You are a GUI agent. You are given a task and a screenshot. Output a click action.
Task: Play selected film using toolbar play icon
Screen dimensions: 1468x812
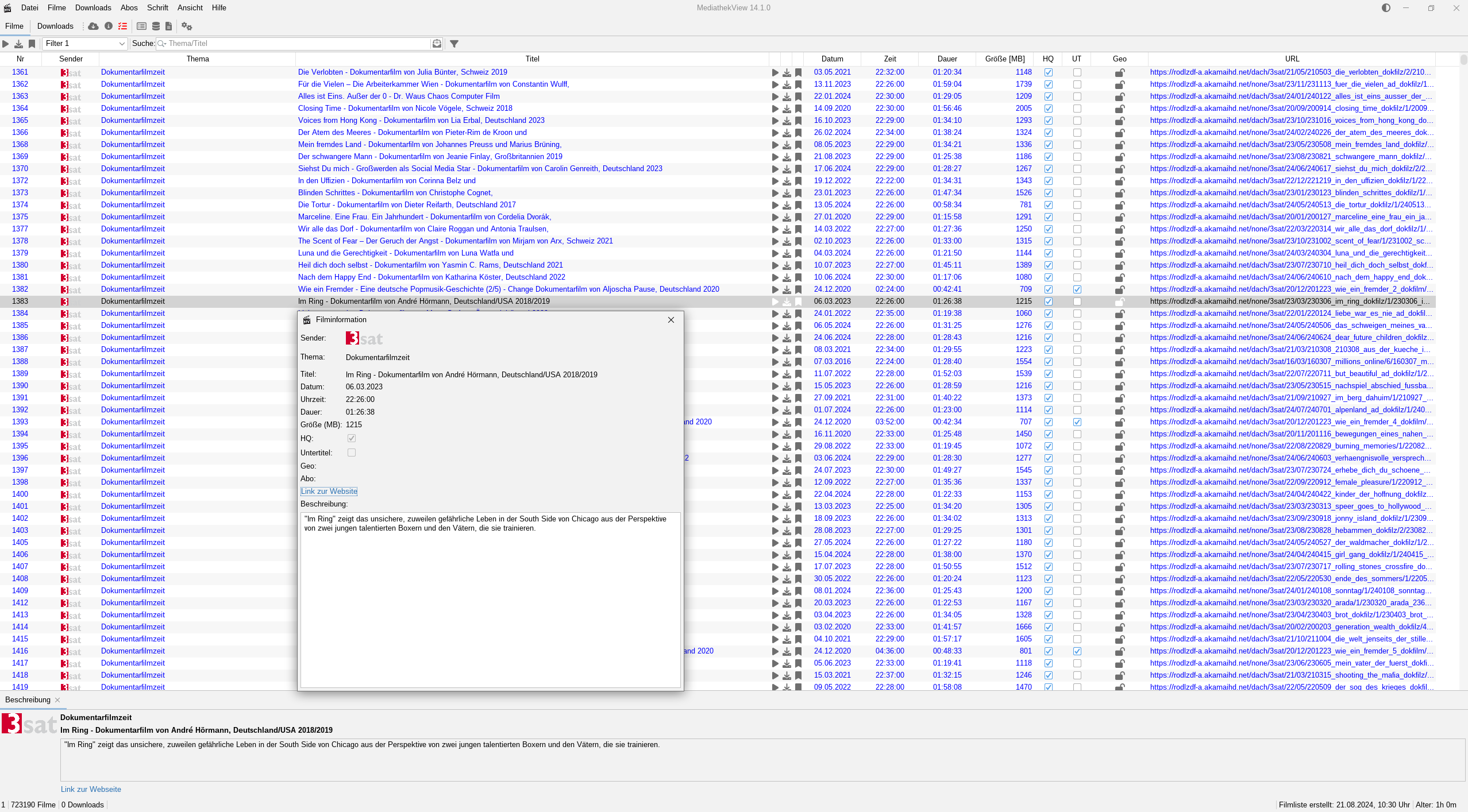click(x=6, y=44)
